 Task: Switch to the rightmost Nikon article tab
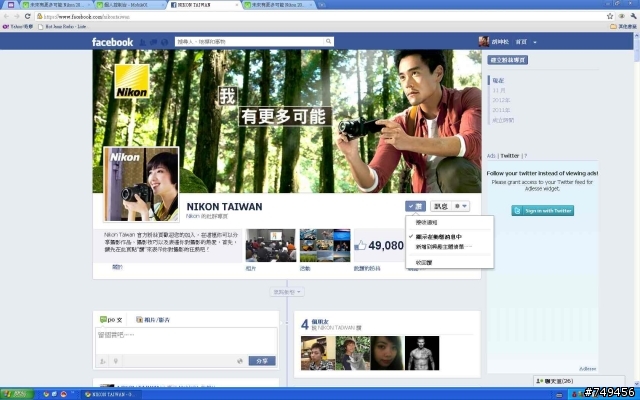[280, 5]
